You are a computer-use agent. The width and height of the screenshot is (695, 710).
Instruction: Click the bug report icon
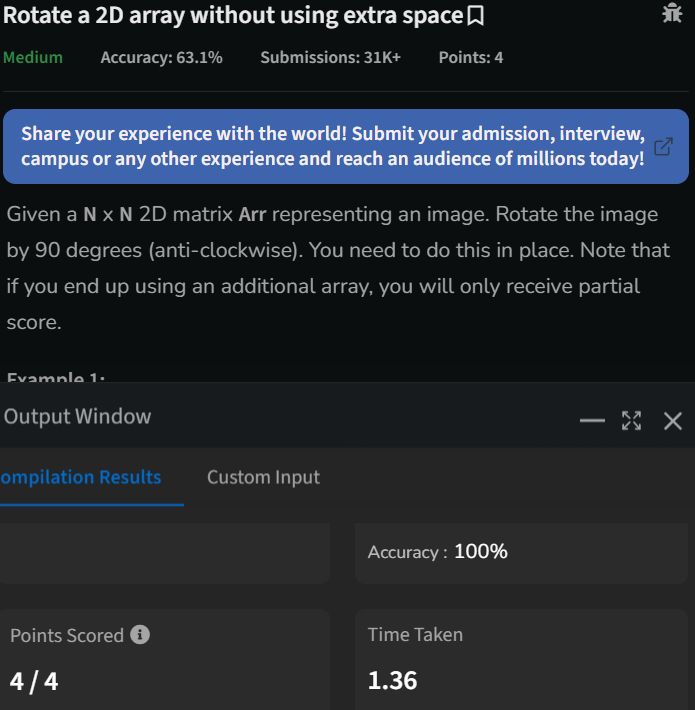coord(672,13)
